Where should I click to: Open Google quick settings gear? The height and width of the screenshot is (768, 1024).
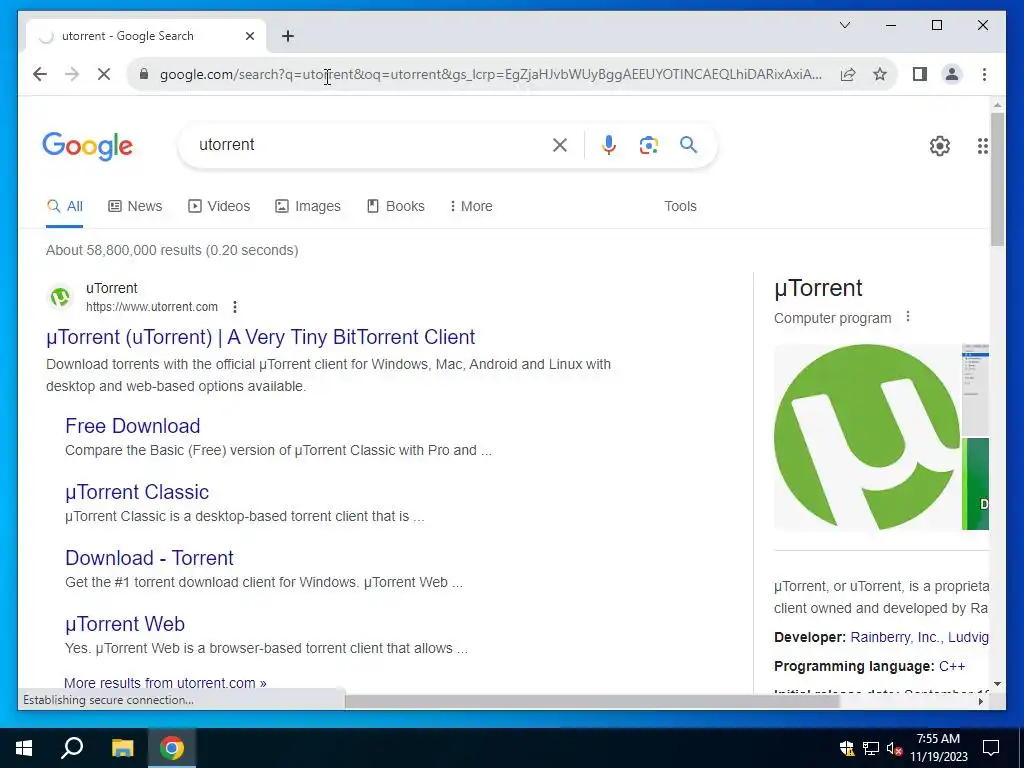pos(940,146)
